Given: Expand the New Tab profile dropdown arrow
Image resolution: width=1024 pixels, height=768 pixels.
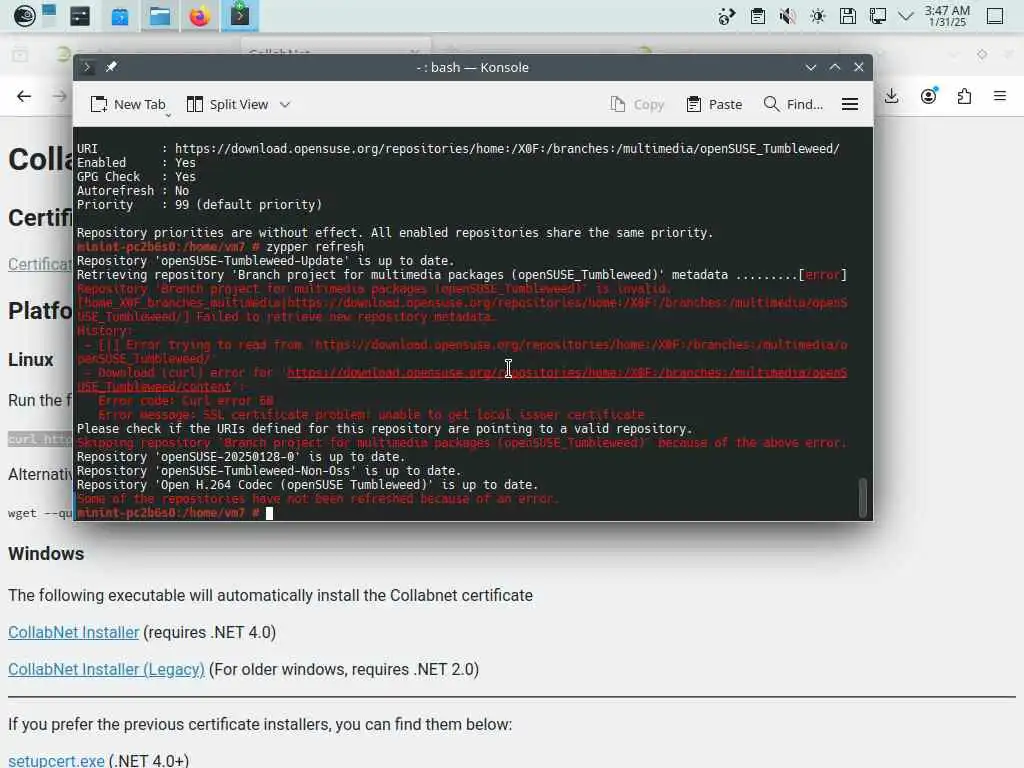Looking at the screenshot, I should coord(168,115).
